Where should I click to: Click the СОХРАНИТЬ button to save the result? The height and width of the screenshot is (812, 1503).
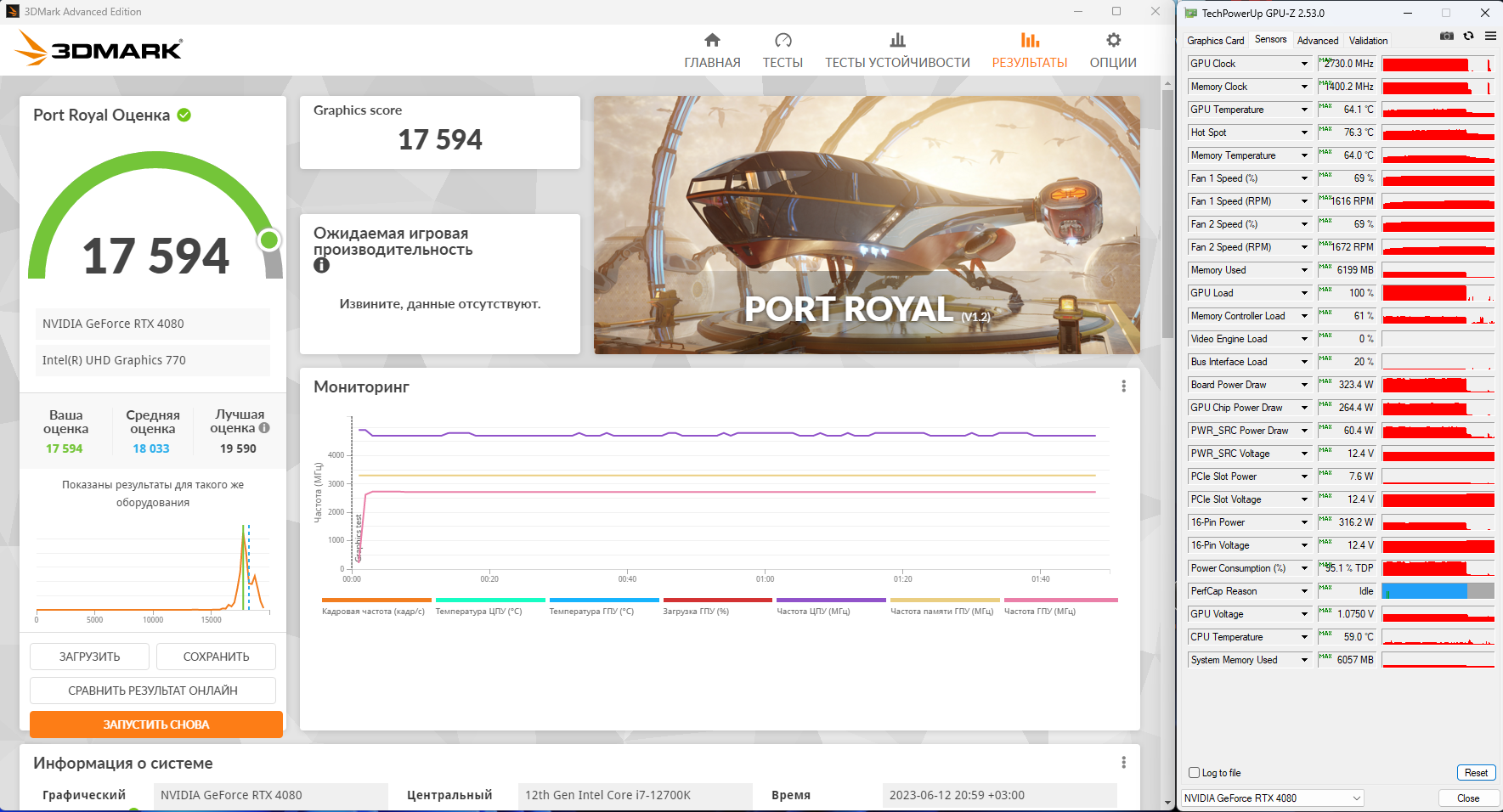pos(217,657)
